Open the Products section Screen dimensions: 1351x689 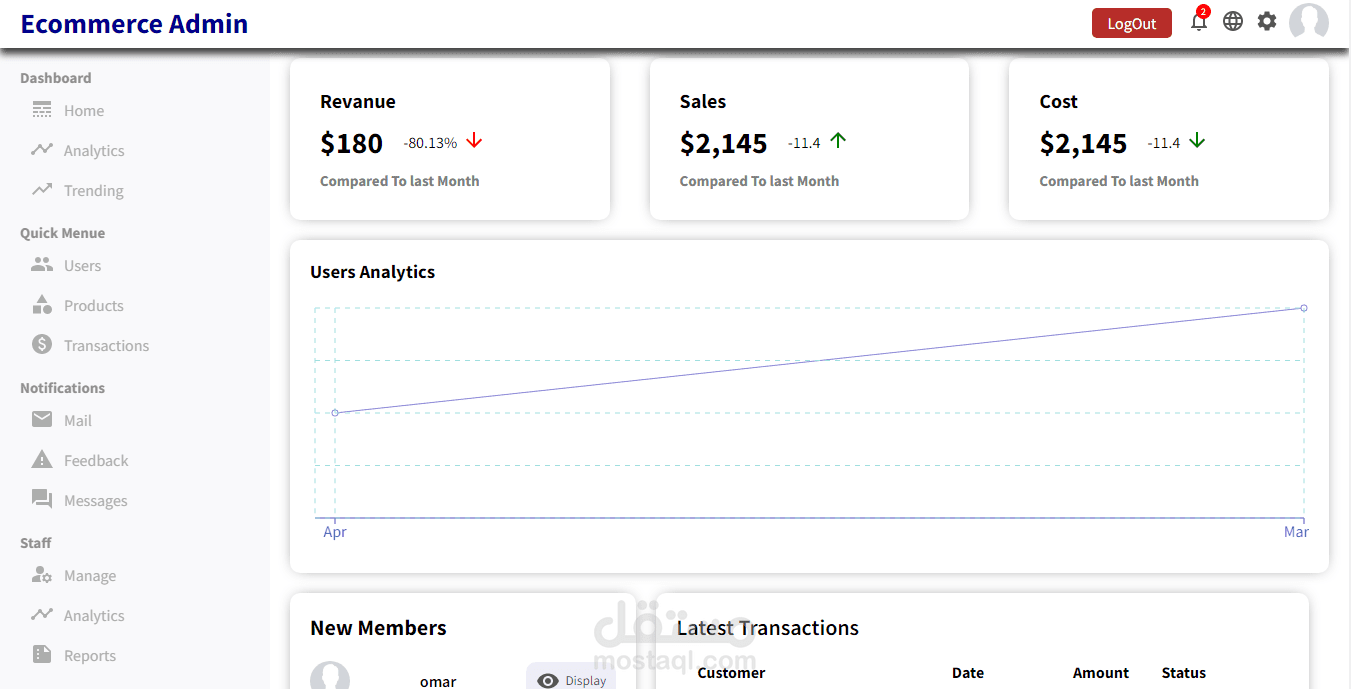[93, 305]
